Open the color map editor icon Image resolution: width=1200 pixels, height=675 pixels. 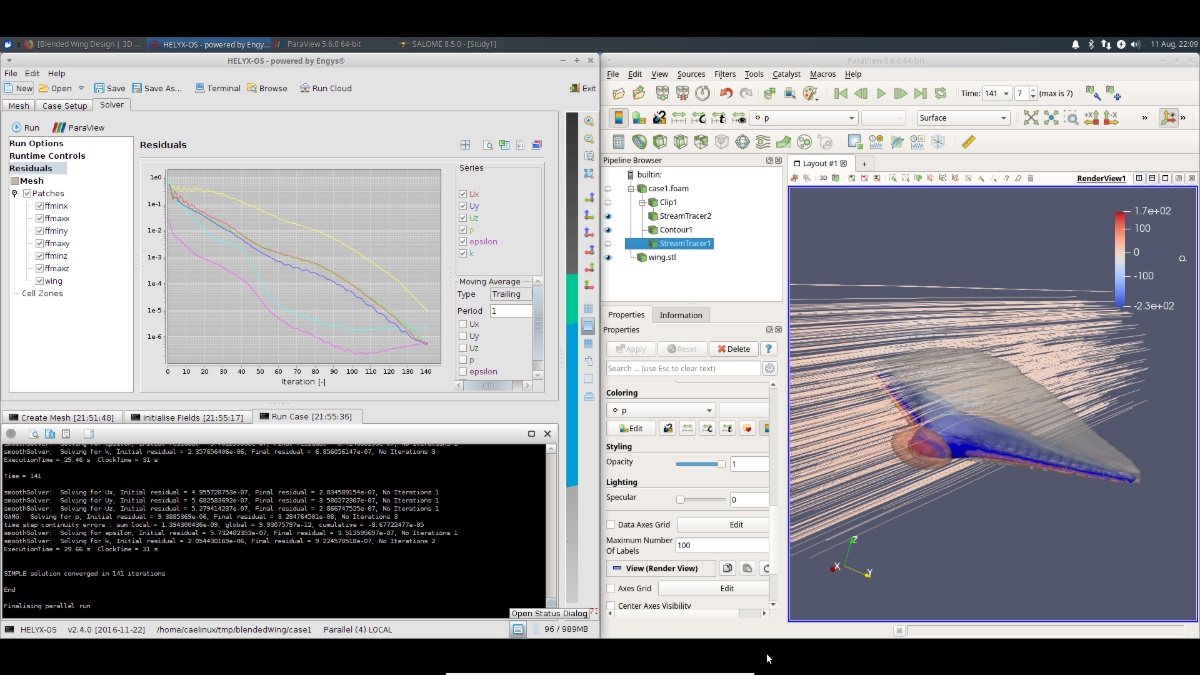click(617, 118)
